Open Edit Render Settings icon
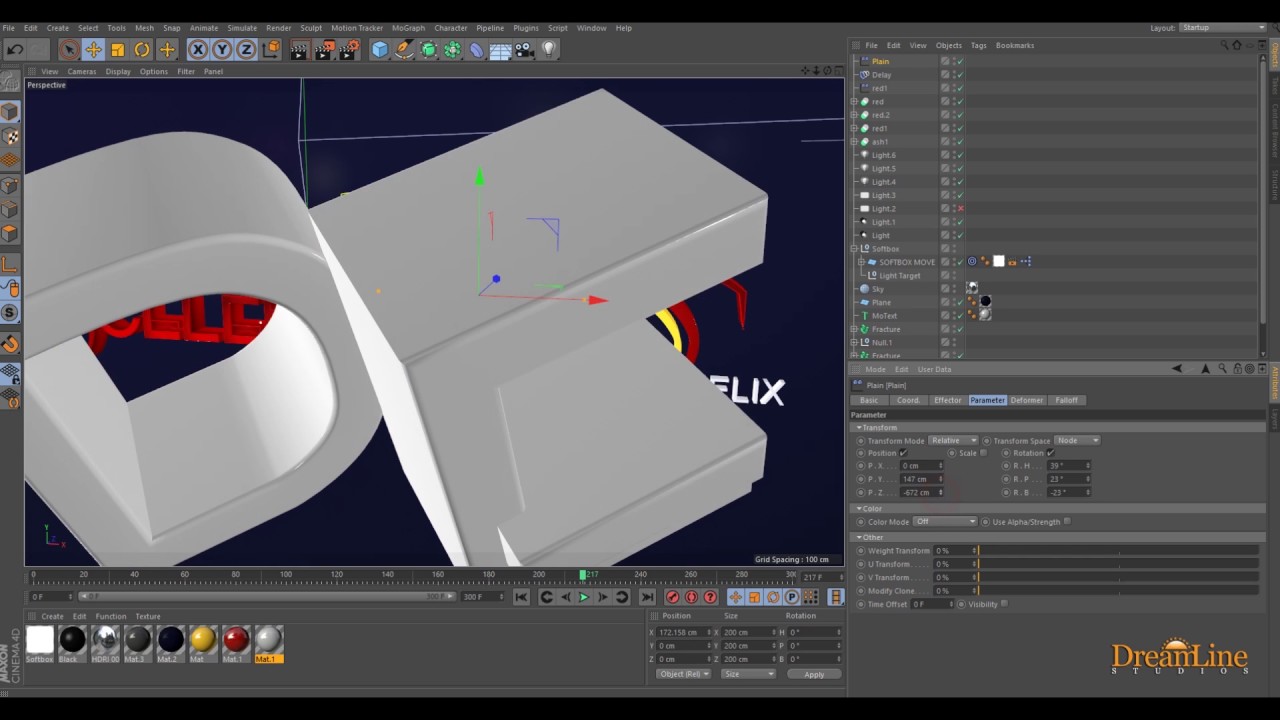1280x720 pixels. tap(349, 49)
